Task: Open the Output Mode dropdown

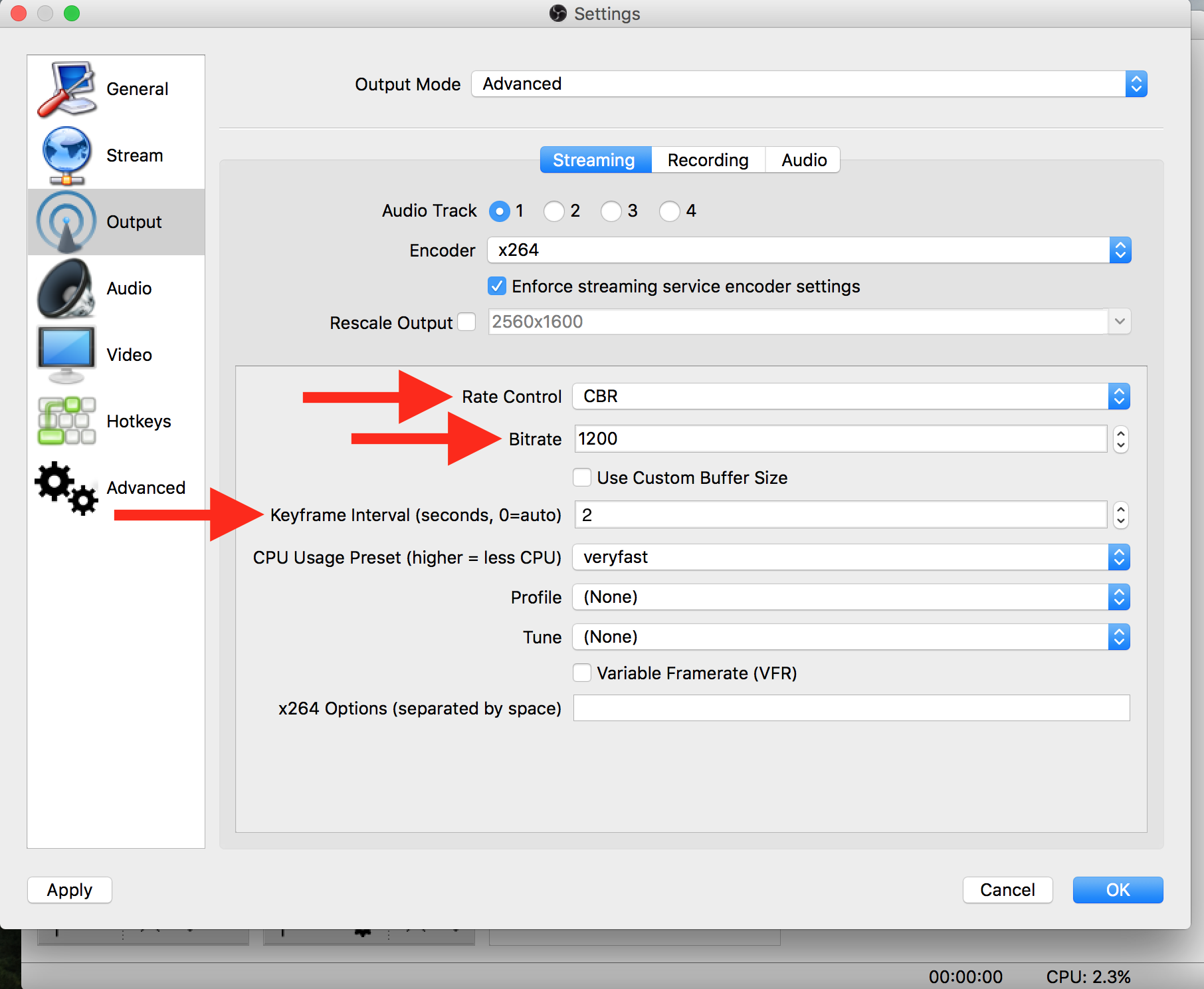Action: pos(809,84)
